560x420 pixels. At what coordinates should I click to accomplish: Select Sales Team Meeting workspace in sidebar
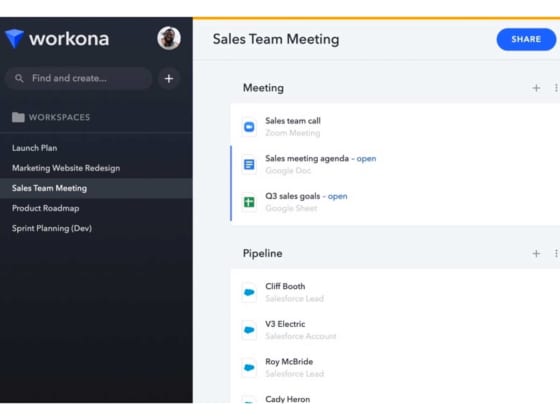click(96, 188)
